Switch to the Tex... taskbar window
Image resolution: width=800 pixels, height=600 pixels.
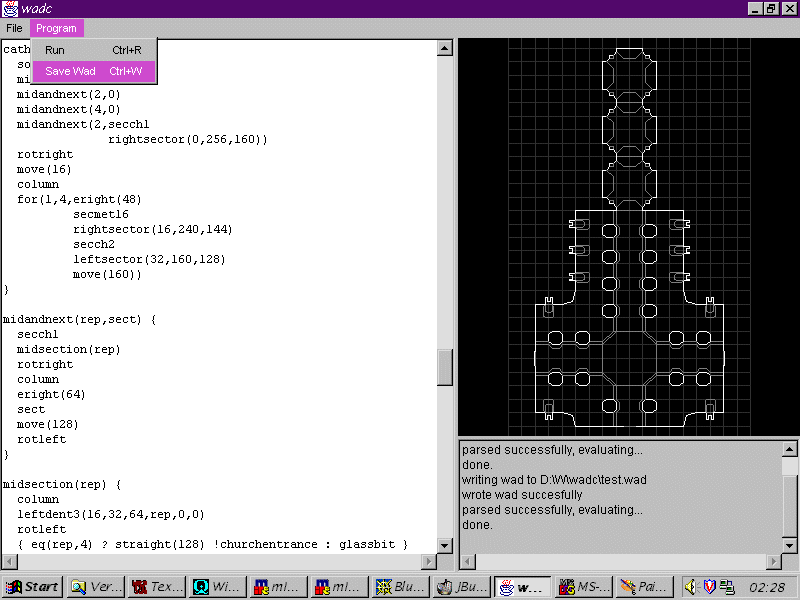coord(157,587)
